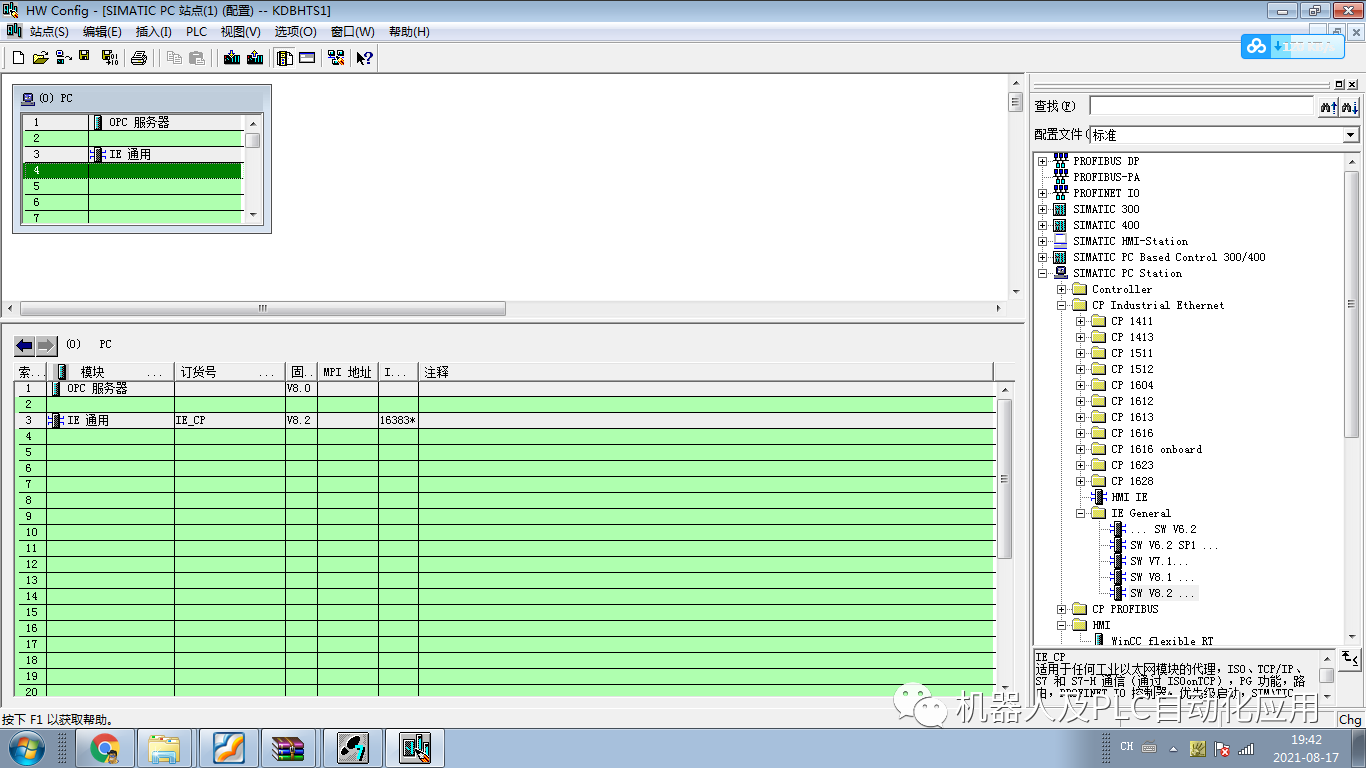The width and height of the screenshot is (1366, 768).
Task: Save the configuration with the floppy icon
Action: pos(84,58)
